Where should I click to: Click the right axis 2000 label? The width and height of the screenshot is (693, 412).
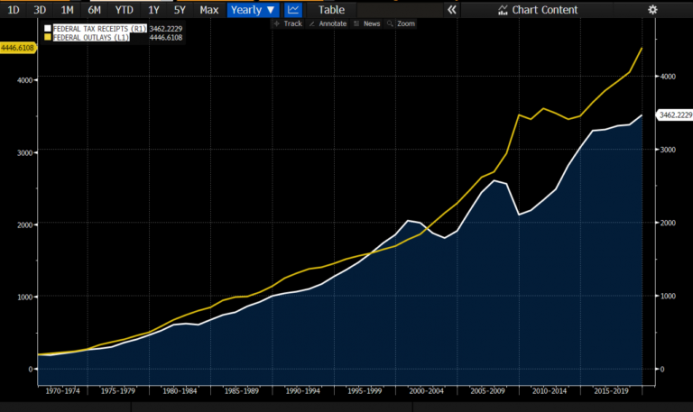point(668,223)
